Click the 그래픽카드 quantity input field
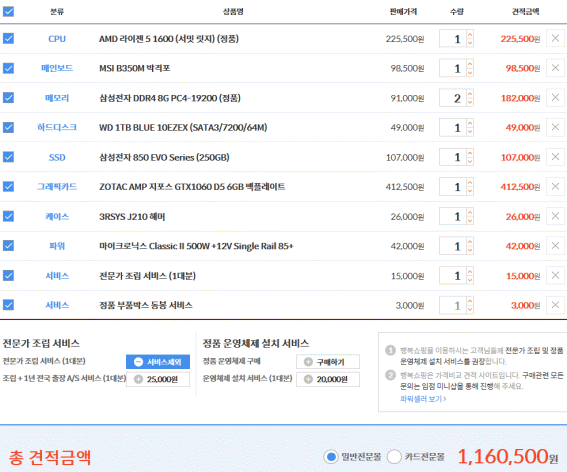Image resolution: width=567 pixels, height=472 pixels. pos(453,187)
